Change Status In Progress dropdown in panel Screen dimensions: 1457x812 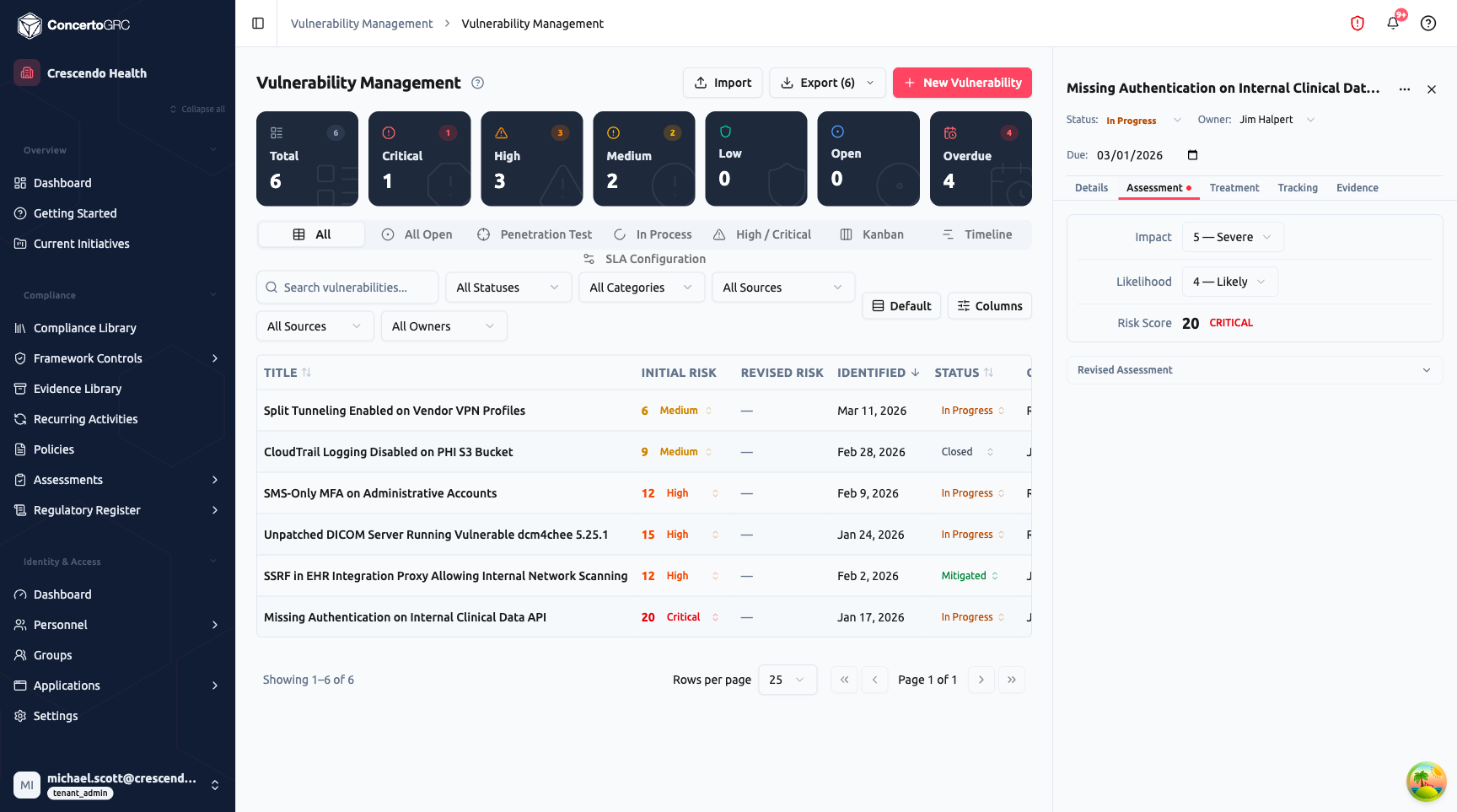coord(1144,120)
